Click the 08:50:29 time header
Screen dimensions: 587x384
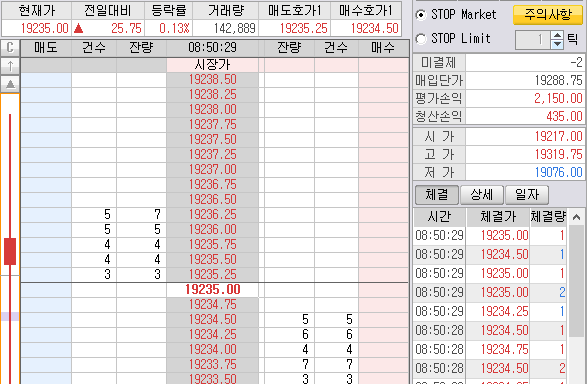[212, 48]
